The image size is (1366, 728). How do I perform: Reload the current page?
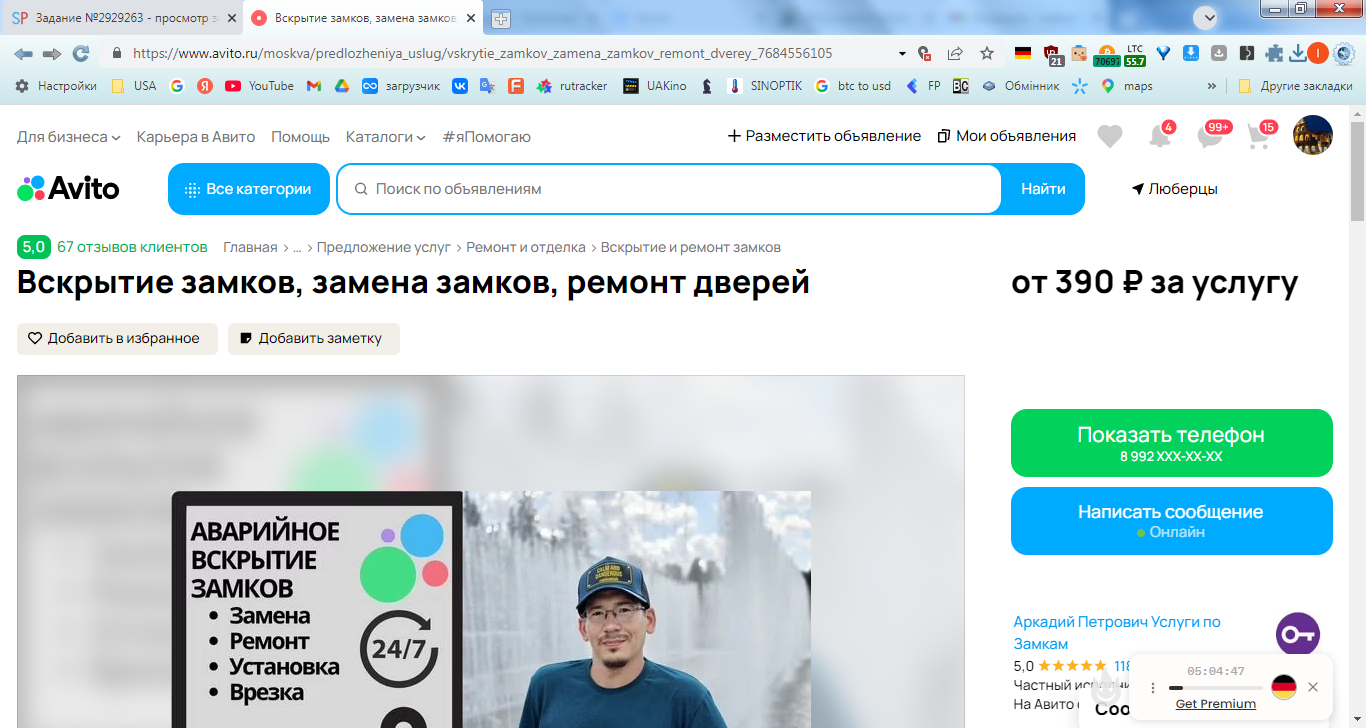81,53
